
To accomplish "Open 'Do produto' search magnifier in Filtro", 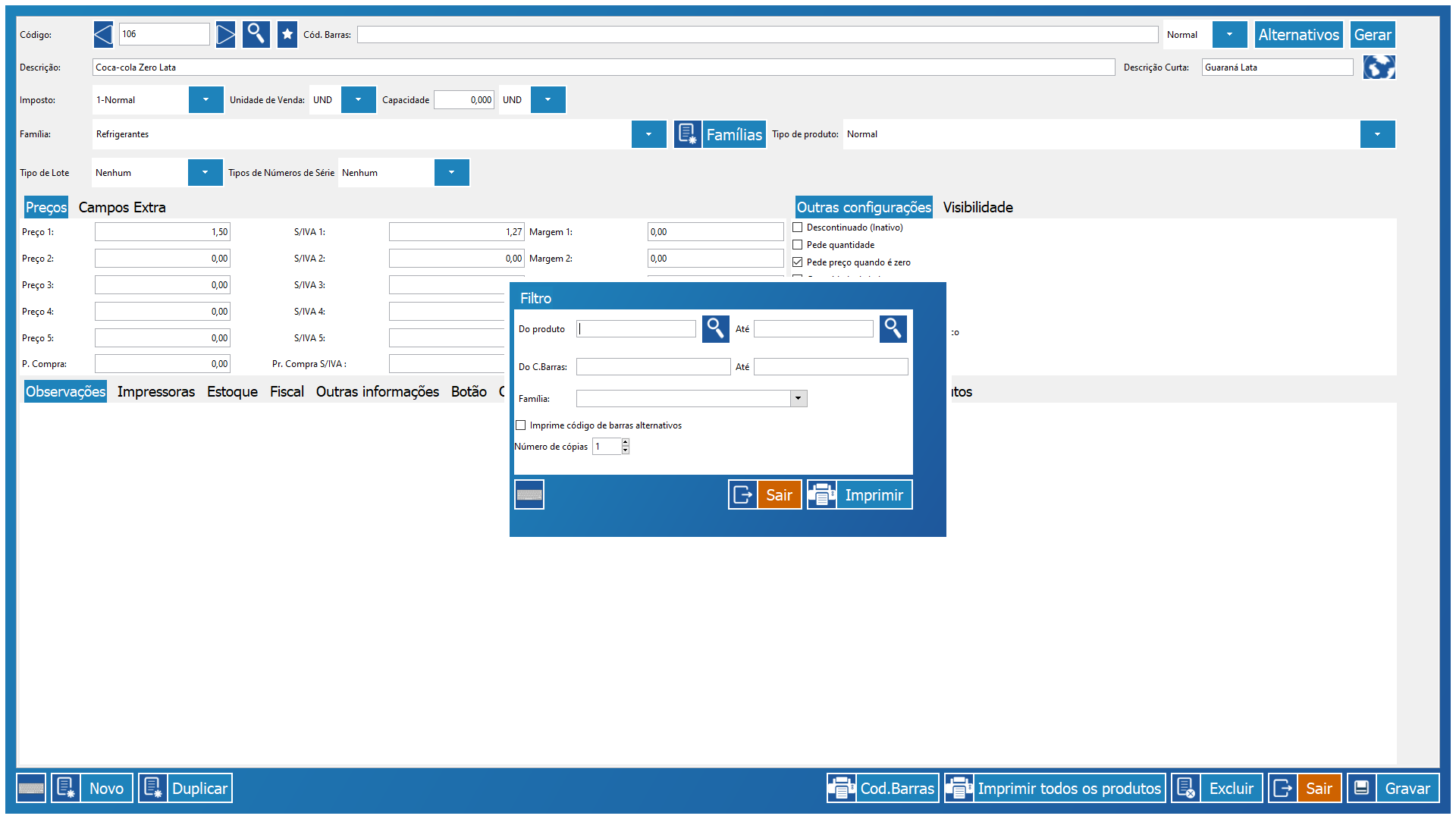I will 715,329.
